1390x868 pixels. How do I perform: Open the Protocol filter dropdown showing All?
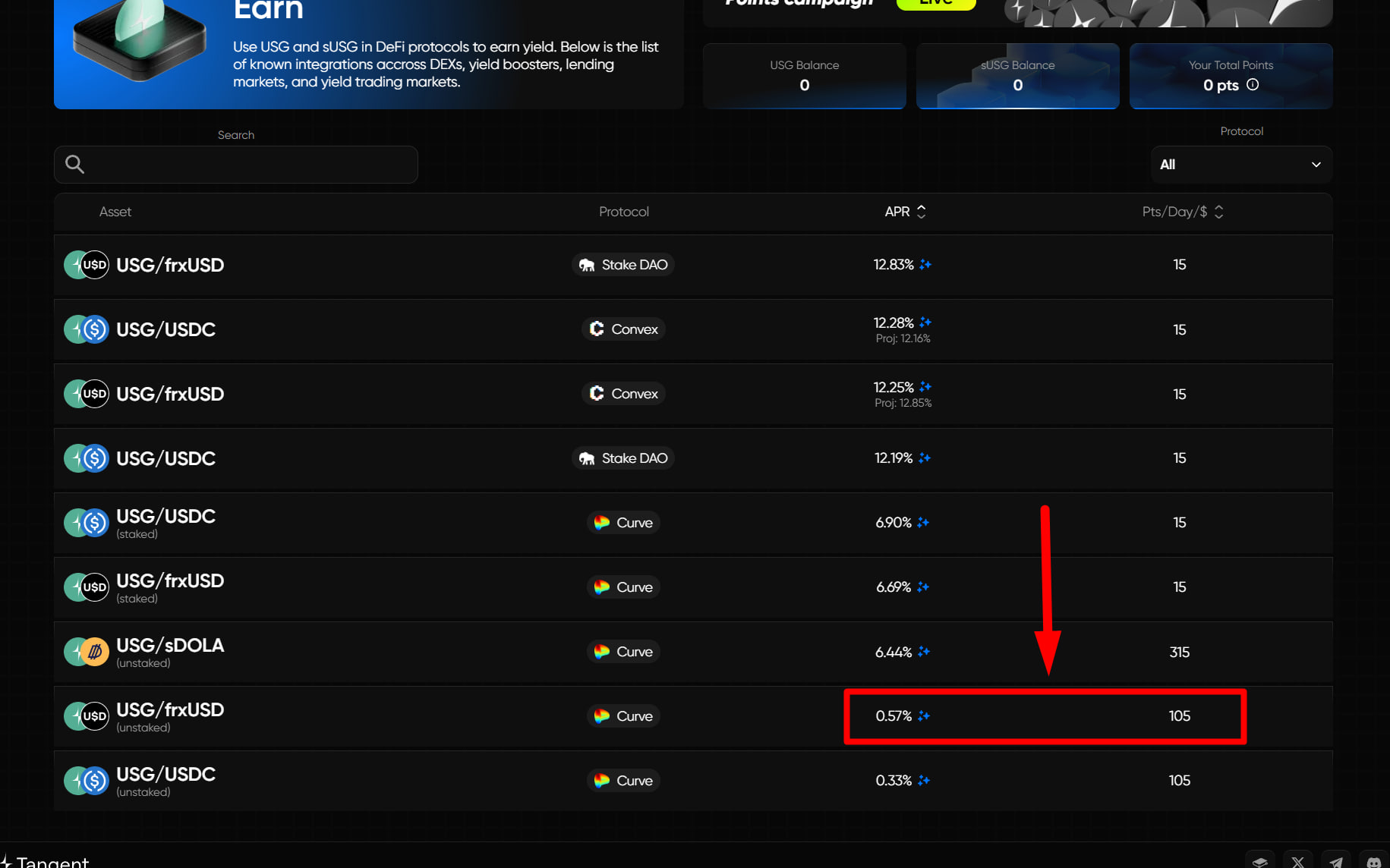1241,165
